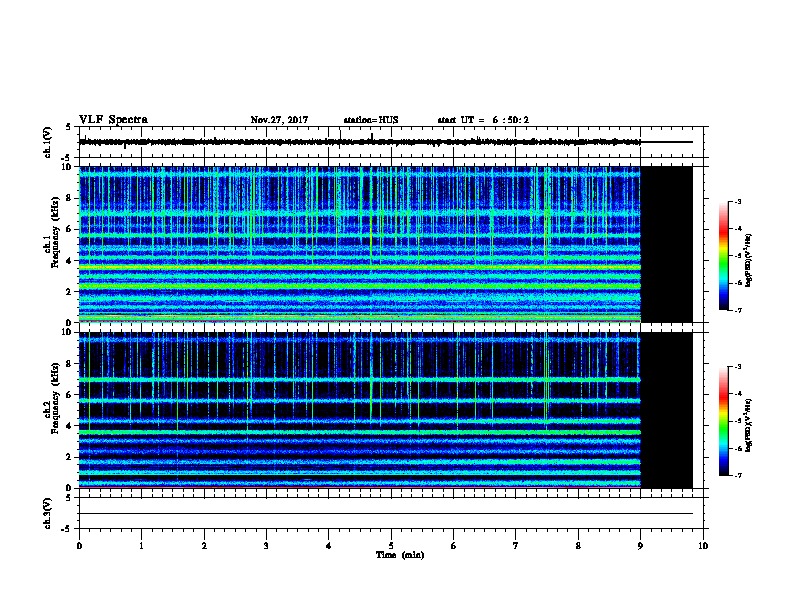Screen dimensions: 792x612
Task: Click the black no-data region in ch.2 spectrogram
Action: coord(666,410)
